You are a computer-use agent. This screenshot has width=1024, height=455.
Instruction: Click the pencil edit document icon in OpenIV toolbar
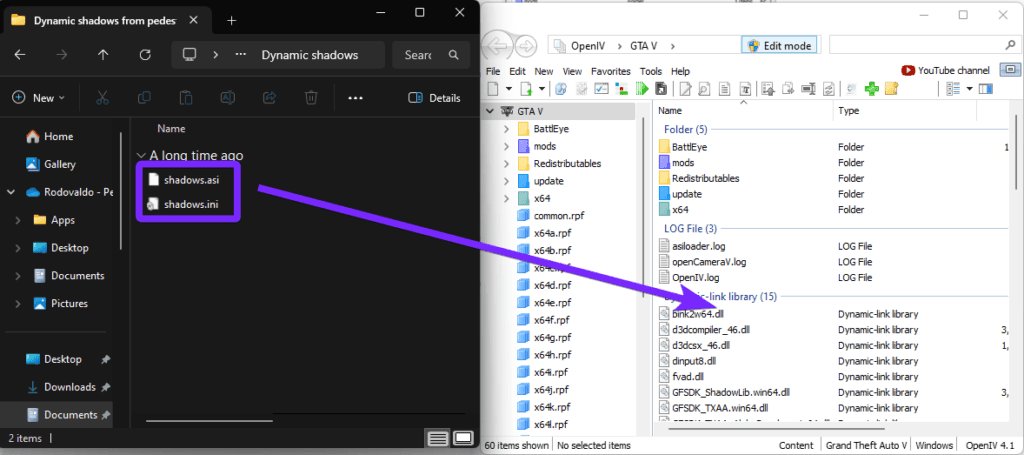(x=685, y=88)
